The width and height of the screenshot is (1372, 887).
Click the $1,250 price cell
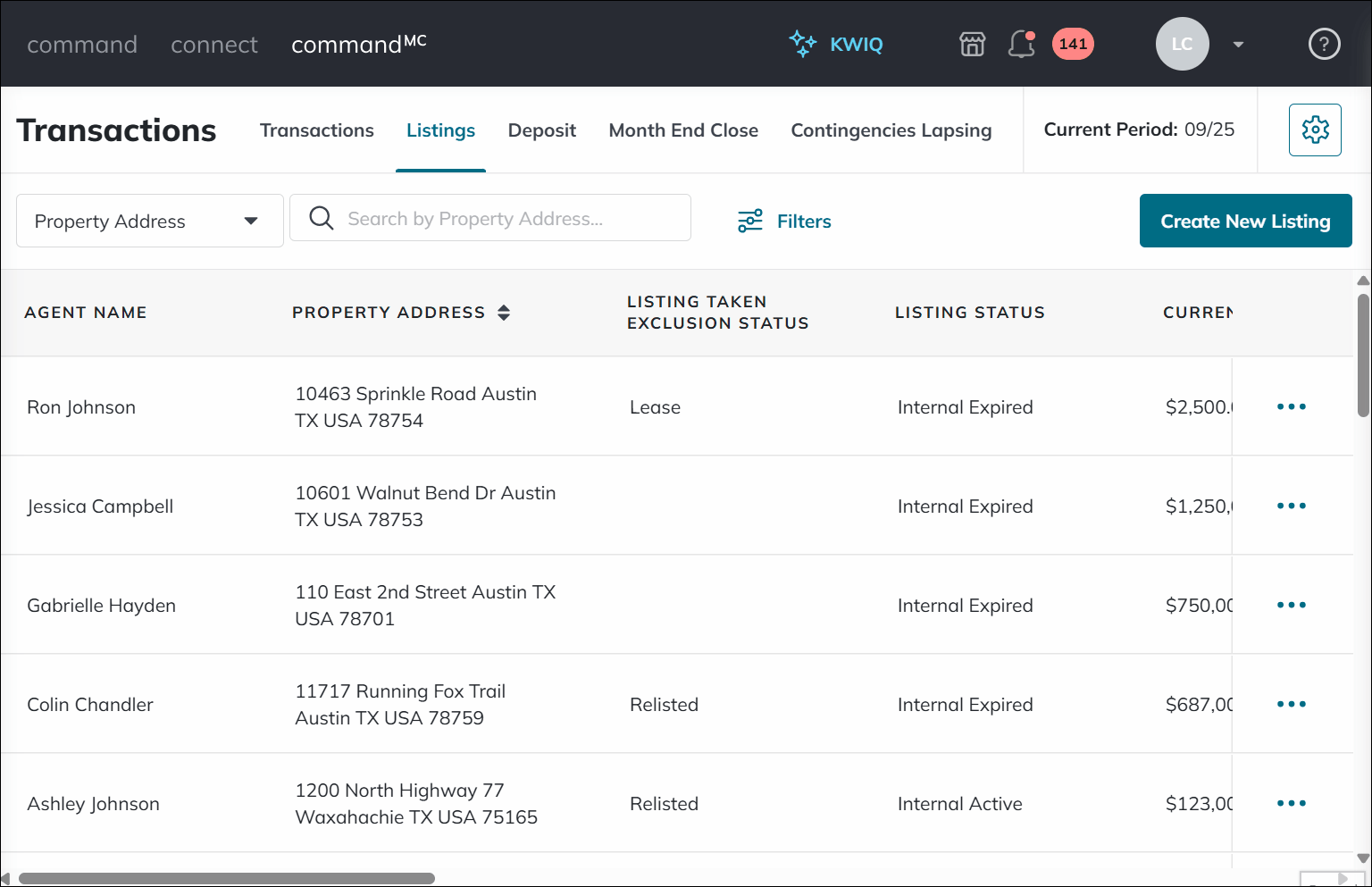click(1199, 506)
